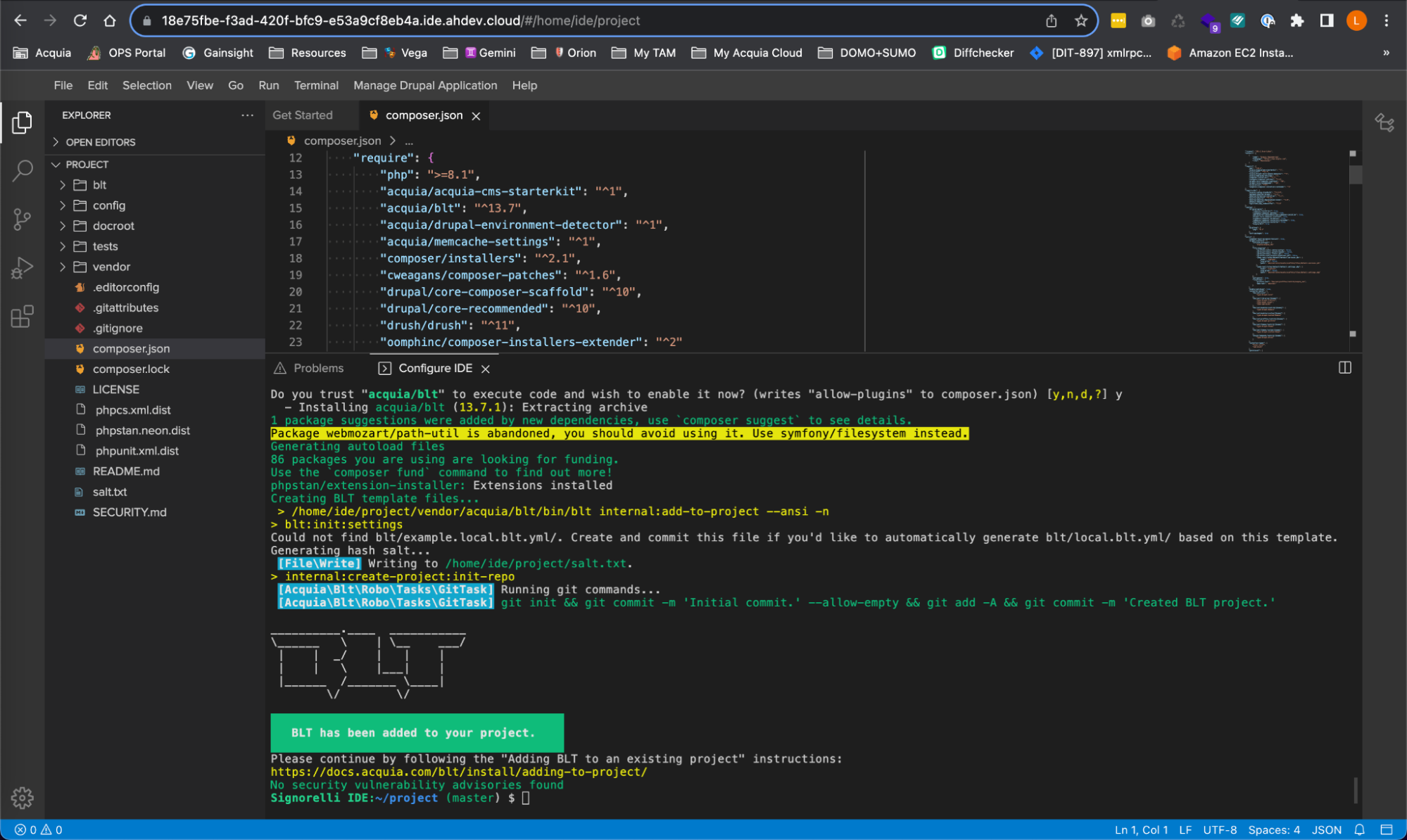
Task: Open the Manage gear icon
Action: tap(22, 798)
